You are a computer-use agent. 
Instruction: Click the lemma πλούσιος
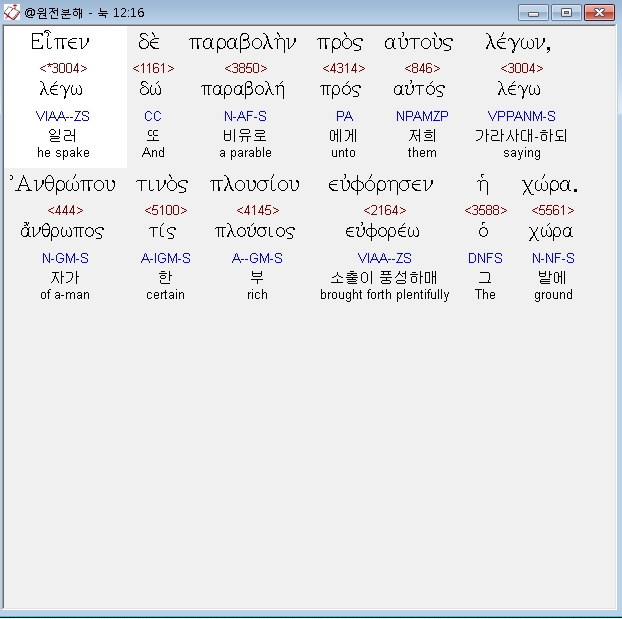[255, 232]
